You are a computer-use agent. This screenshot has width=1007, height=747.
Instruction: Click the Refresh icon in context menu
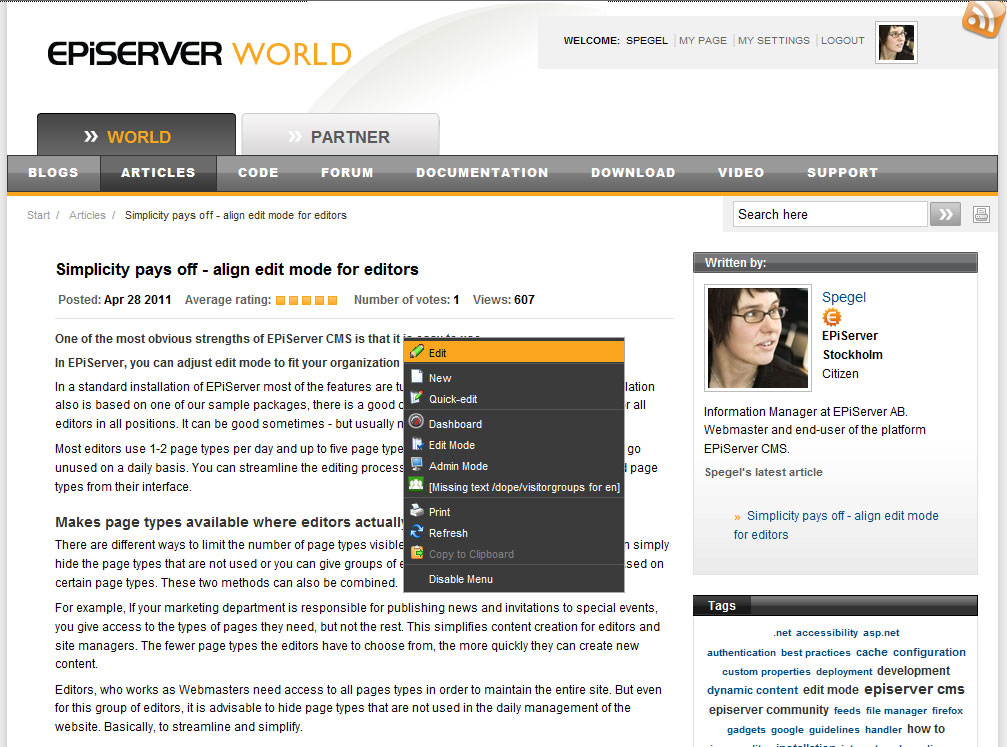(x=417, y=532)
